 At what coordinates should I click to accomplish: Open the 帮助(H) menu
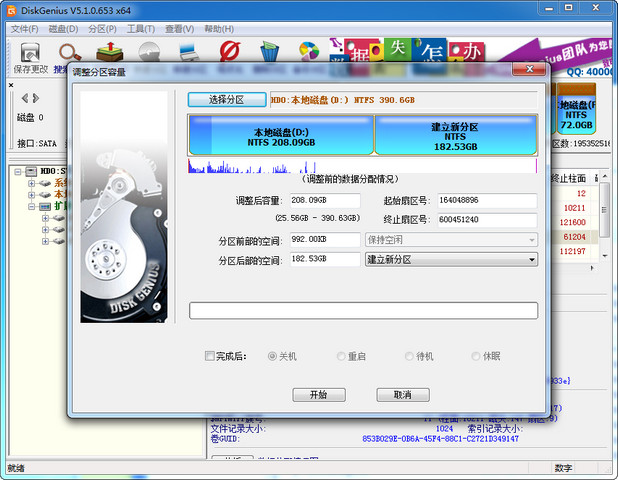click(219, 29)
